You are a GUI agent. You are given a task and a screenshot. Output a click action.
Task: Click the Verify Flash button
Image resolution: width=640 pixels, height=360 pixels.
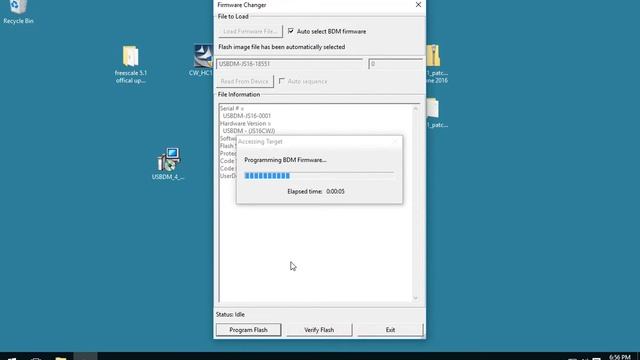click(x=319, y=330)
